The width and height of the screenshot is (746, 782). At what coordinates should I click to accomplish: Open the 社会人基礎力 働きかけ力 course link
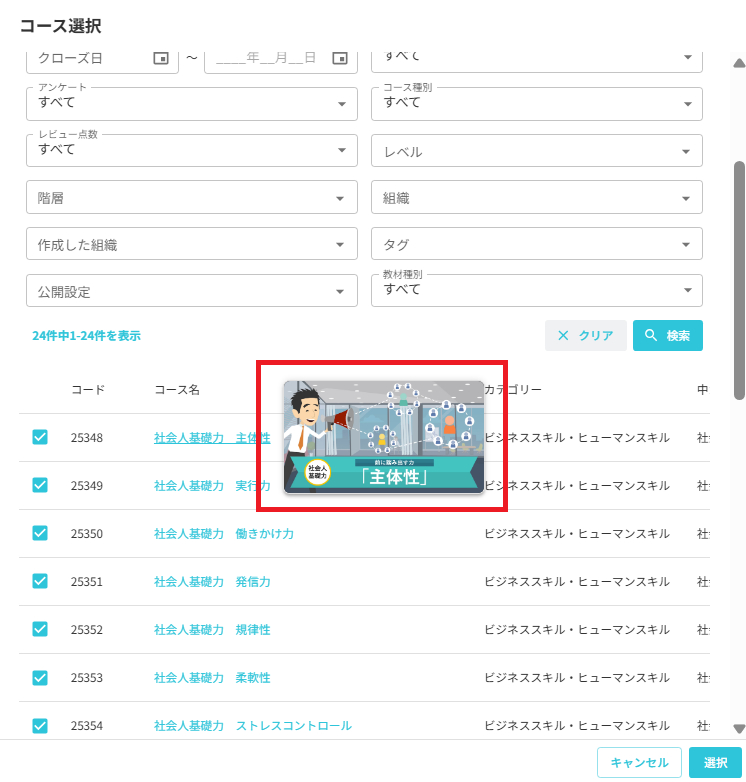pyautogui.click(x=224, y=534)
